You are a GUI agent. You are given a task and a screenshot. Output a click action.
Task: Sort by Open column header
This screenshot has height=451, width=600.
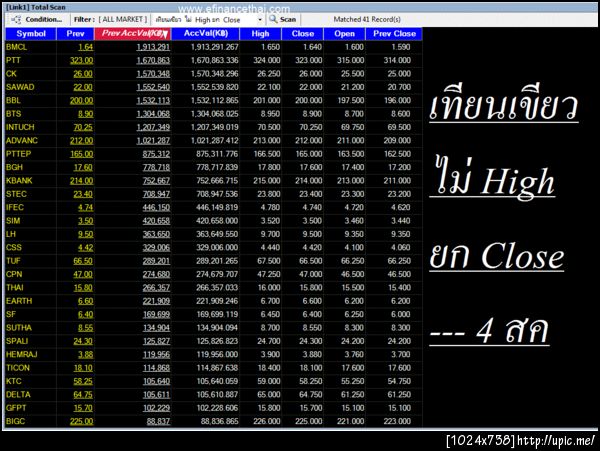(344, 34)
